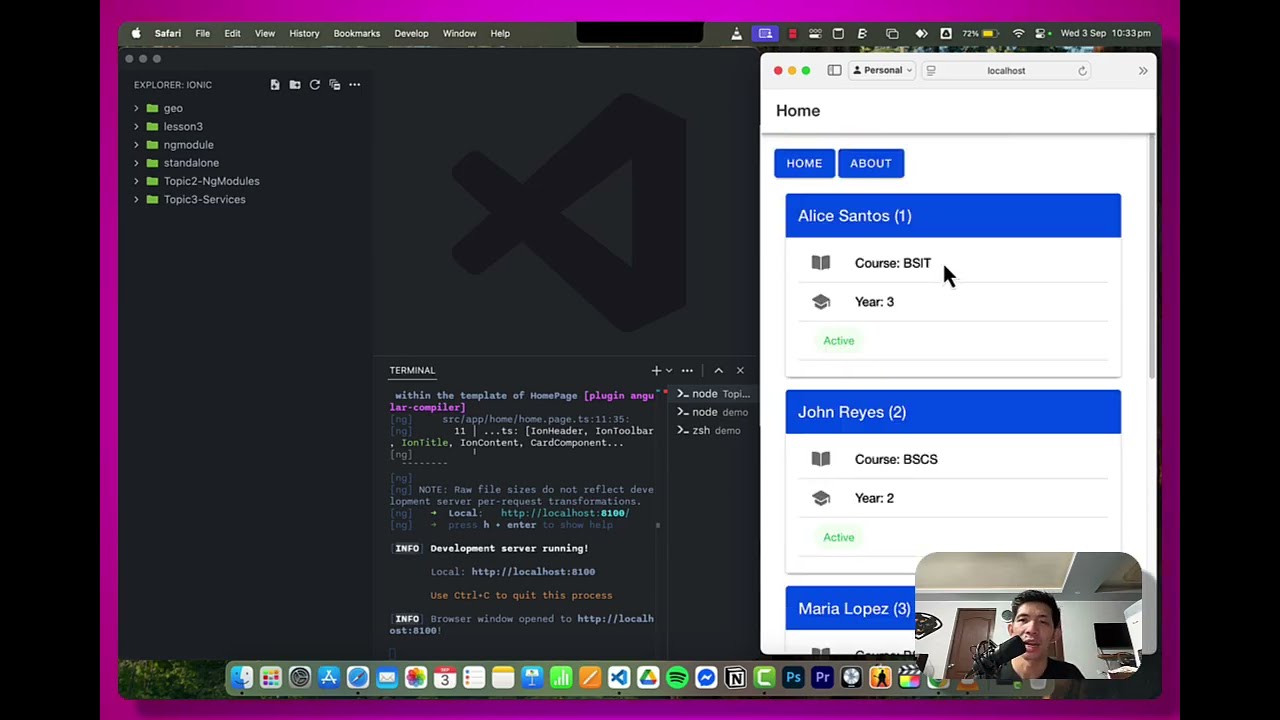Click the Wi-Fi icon in menu bar
Viewport: 1280px width, 720px height.
pos(1018,33)
